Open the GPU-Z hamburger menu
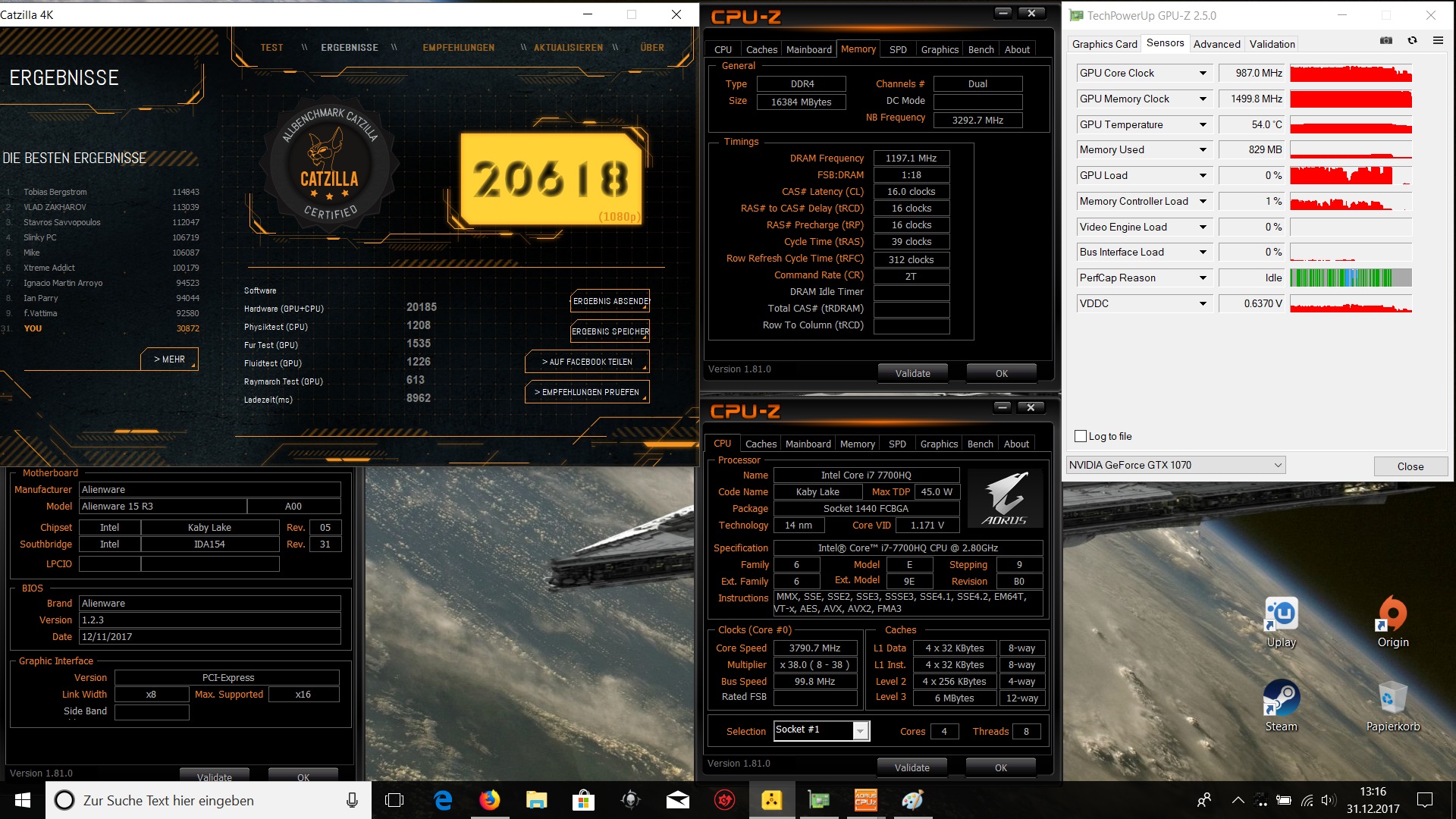The height and width of the screenshot is (819, 1456). 1438,41
